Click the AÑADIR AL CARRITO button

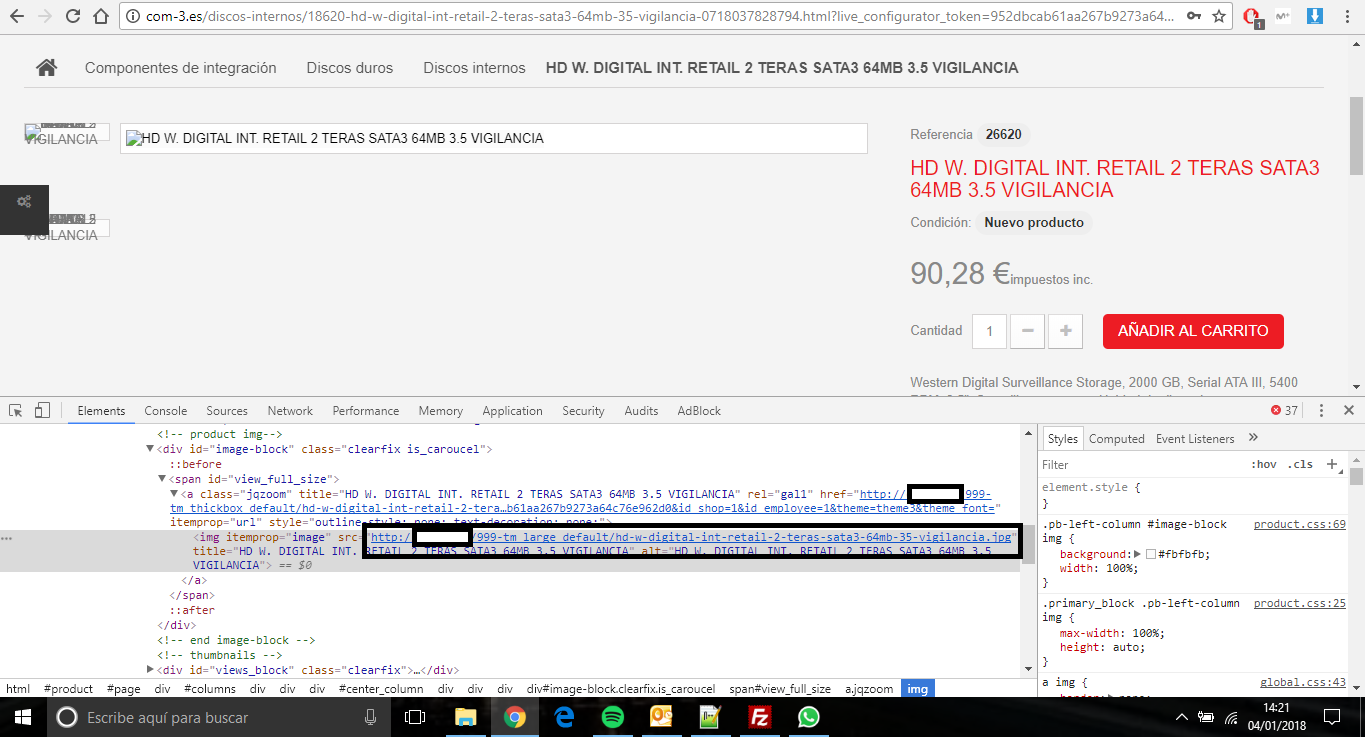pyautogui.click(x=1193, y=331)
